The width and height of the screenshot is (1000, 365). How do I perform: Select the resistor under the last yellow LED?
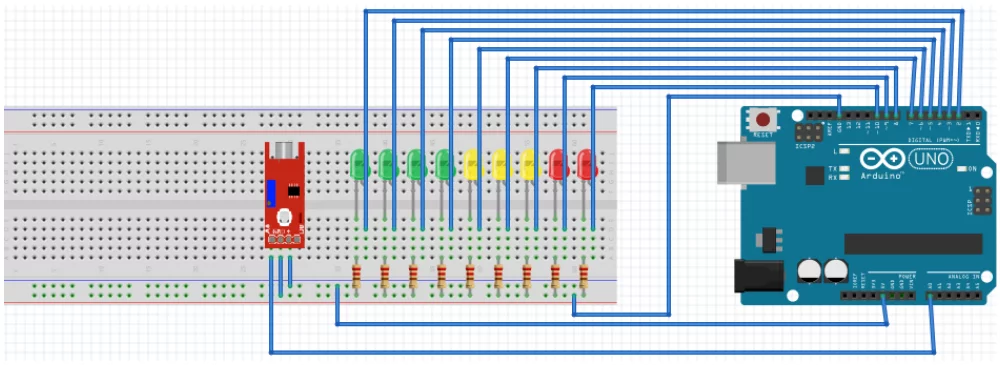(x=527, y=276)
